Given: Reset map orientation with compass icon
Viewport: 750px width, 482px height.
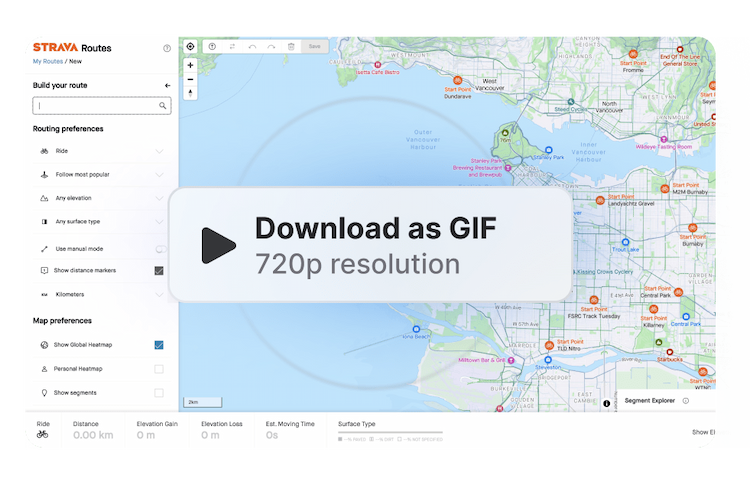Looking at the screenshot, I should pos(190,93).
